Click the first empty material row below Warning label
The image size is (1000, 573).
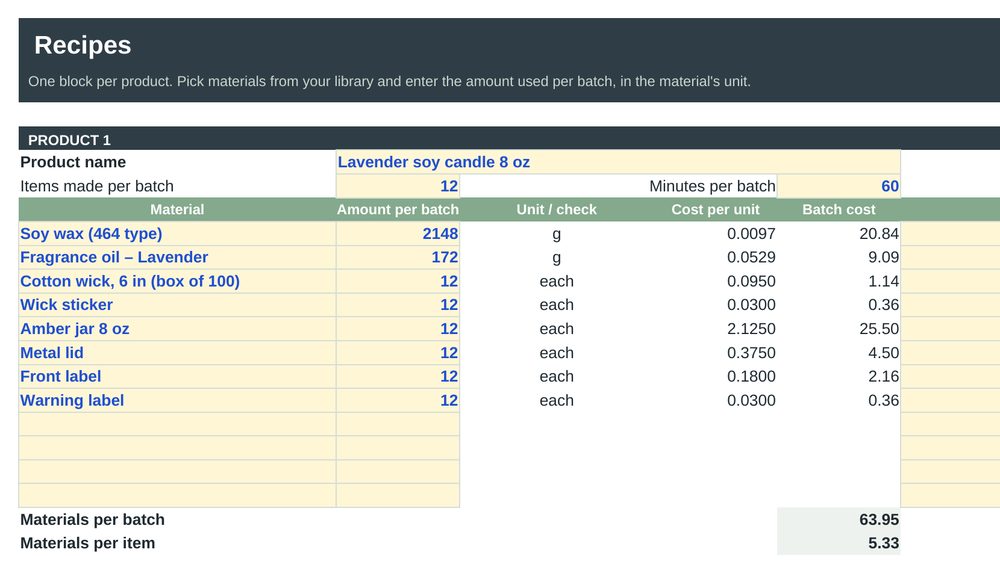tap(177, 424)
